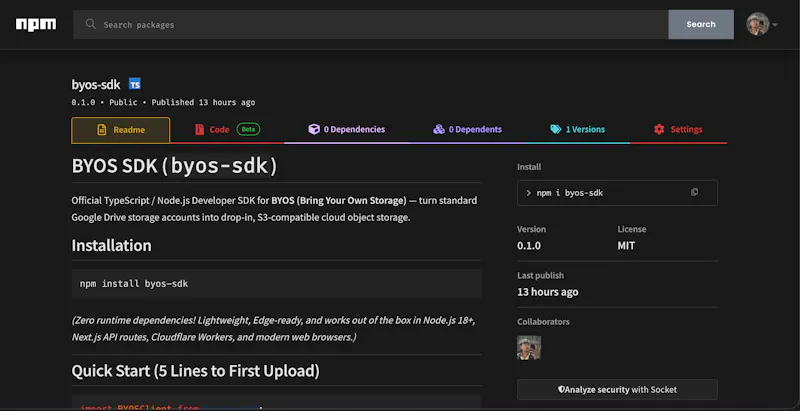
Task: Open the 0 Dependents tab
Action: (x=467, y=130)
